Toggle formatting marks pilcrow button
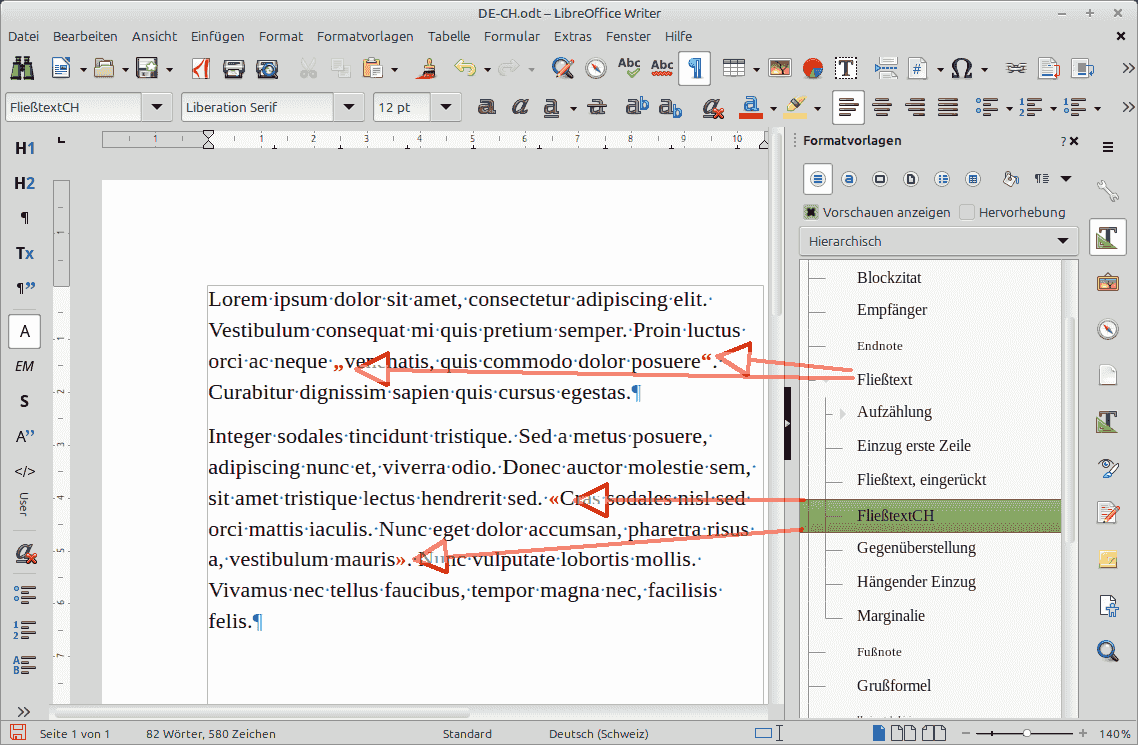Image resolution: width=1138 pixels, height=745 pixels. coord(695,69)
